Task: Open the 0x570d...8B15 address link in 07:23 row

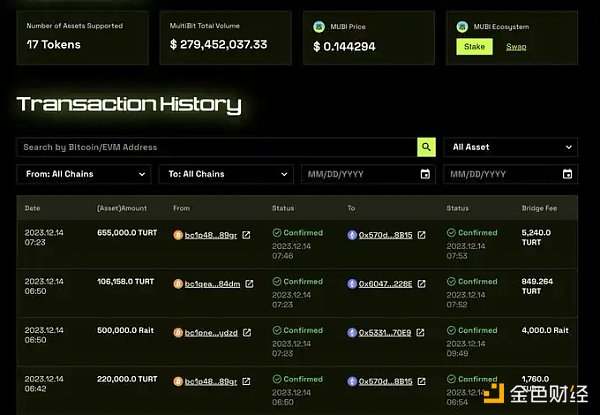Action: pos(386,235)
